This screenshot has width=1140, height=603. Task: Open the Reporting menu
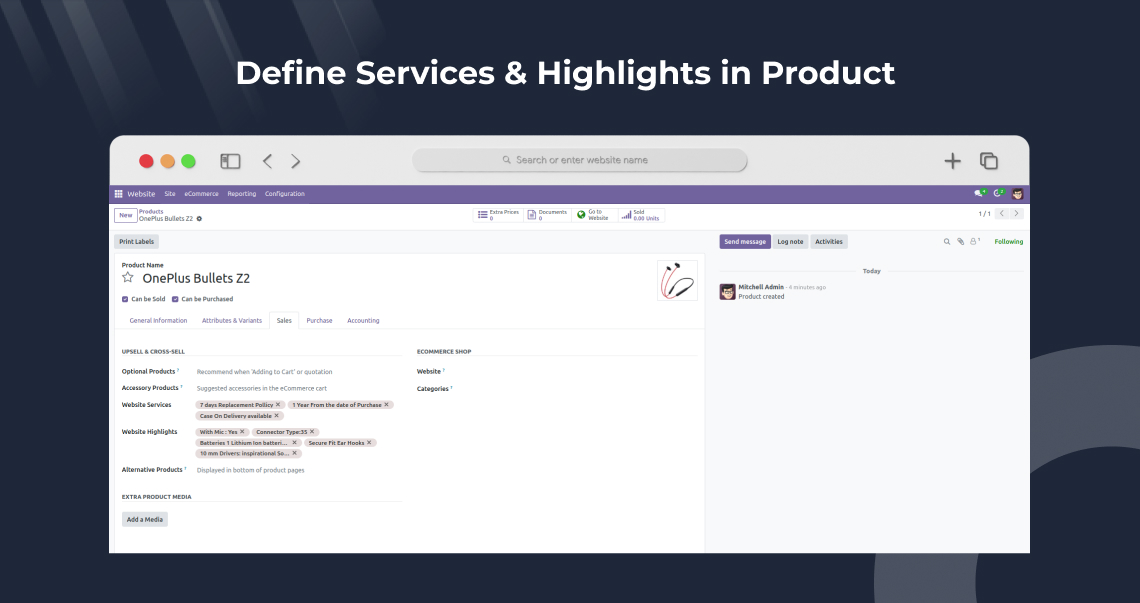click(x=241, y=194)
